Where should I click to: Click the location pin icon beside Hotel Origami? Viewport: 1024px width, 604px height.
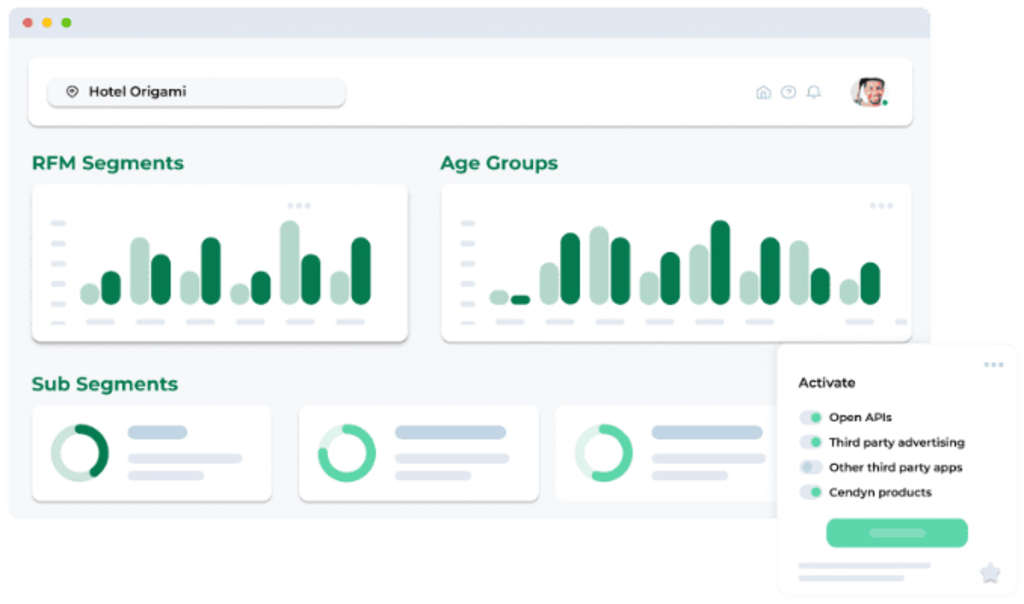pyautogui.click(x=72, y=92)
